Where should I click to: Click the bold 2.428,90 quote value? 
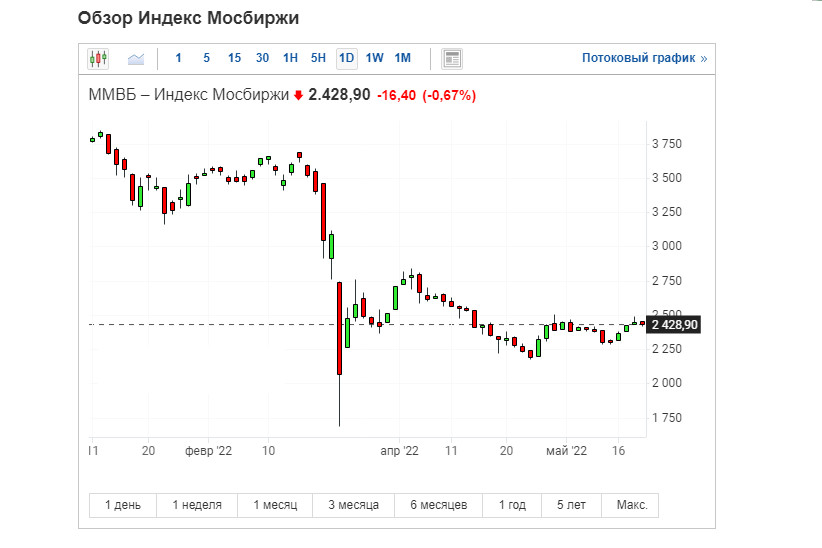point(339,95)
